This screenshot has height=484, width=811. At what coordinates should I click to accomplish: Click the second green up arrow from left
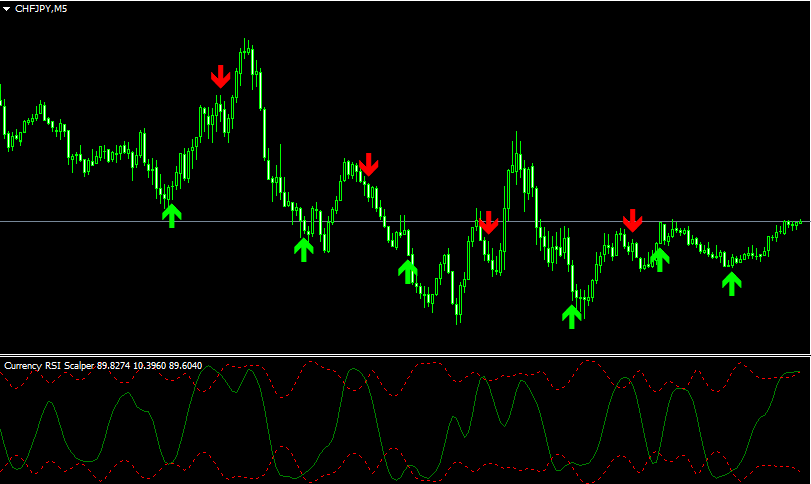(304, 249)
